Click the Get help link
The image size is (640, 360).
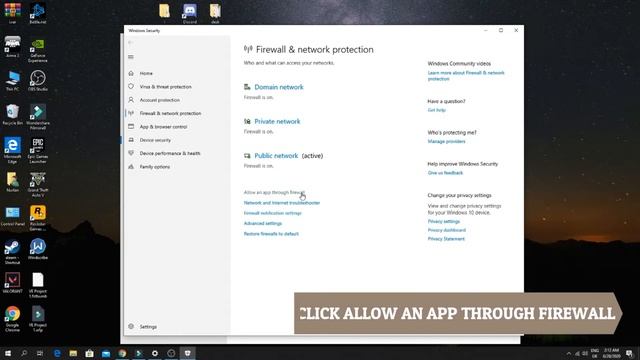click(x=436, y=110)
